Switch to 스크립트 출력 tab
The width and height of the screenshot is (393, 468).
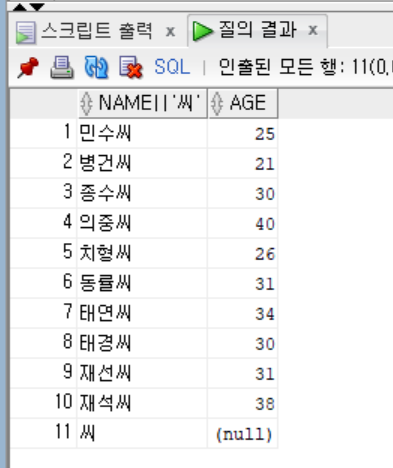click(97, 31)
